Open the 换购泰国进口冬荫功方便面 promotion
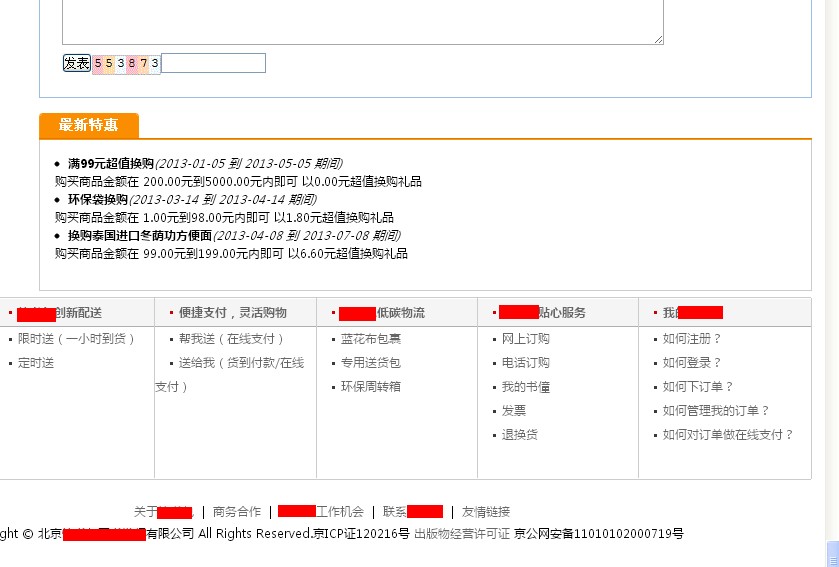The image size is (839, 567). (139, 235)
